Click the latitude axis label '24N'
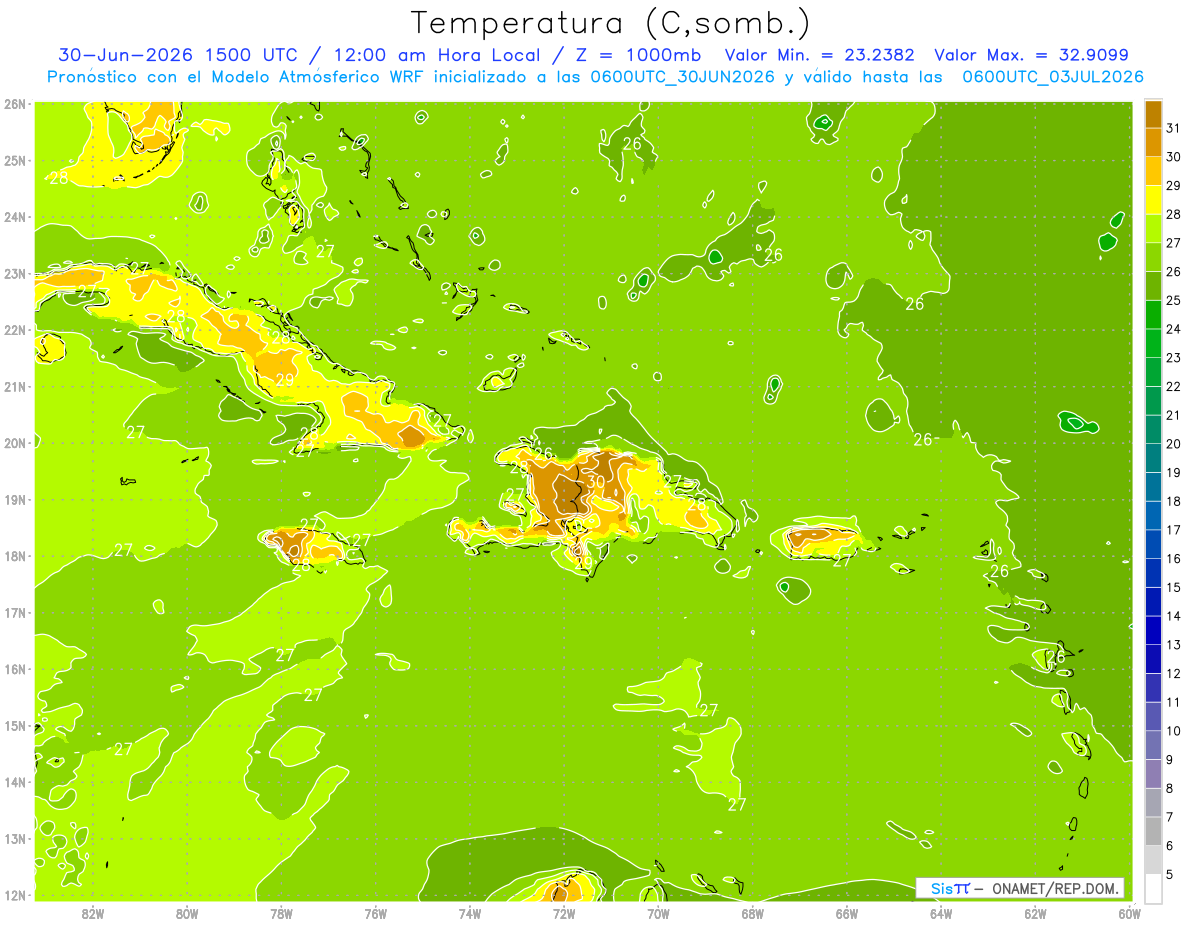This screenshot has width=1200, height=927. (x=14, y=217)
